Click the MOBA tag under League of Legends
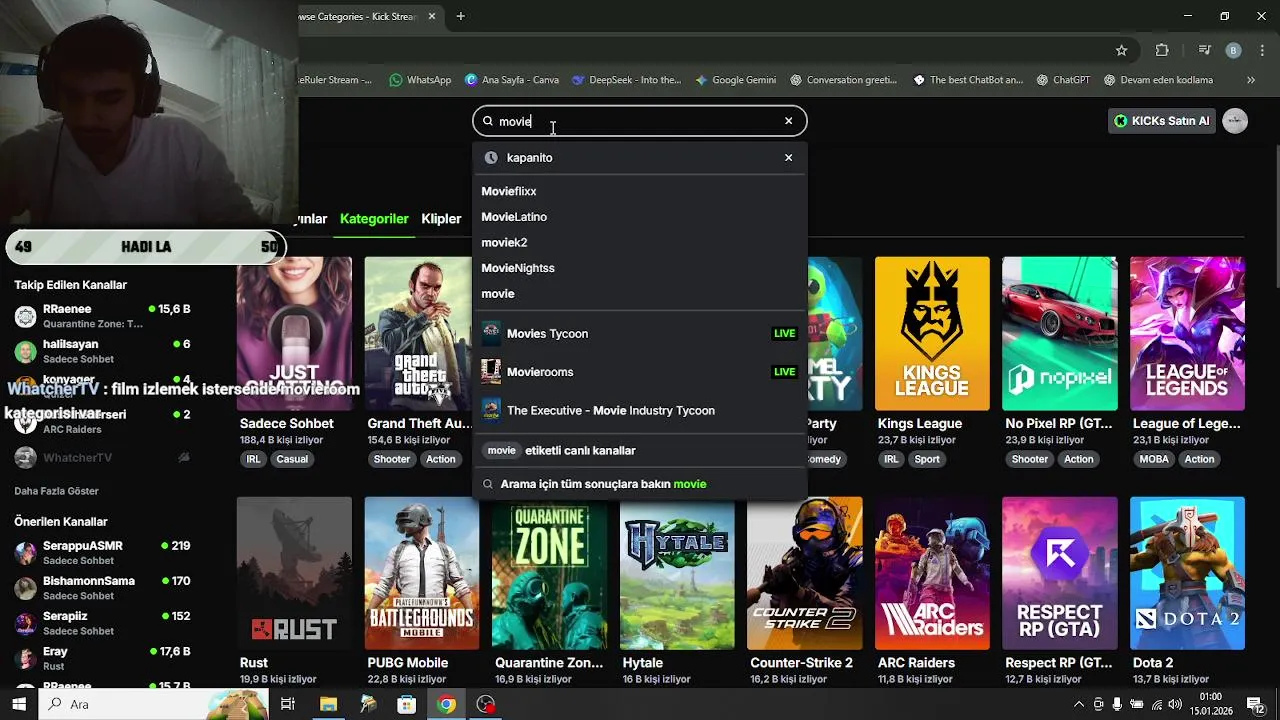 point(1154,459)
